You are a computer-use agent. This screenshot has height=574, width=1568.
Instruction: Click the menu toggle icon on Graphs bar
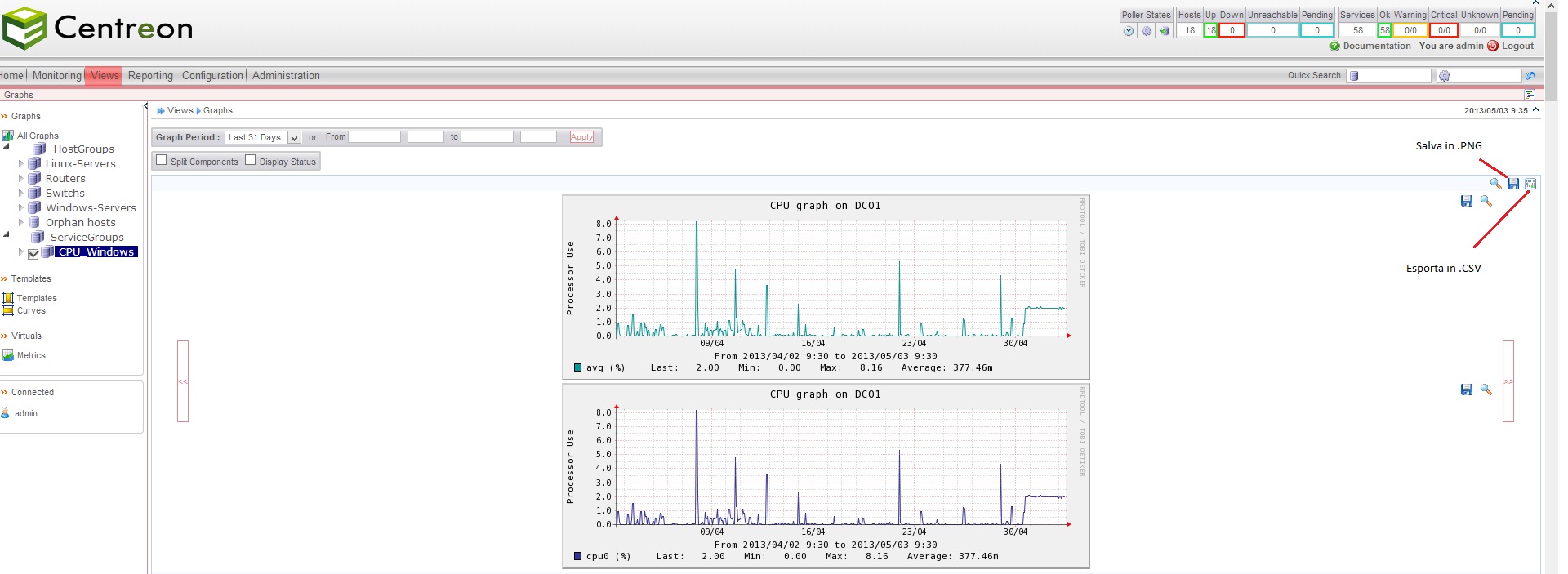pyautogui.click(x=1530, y=95)
